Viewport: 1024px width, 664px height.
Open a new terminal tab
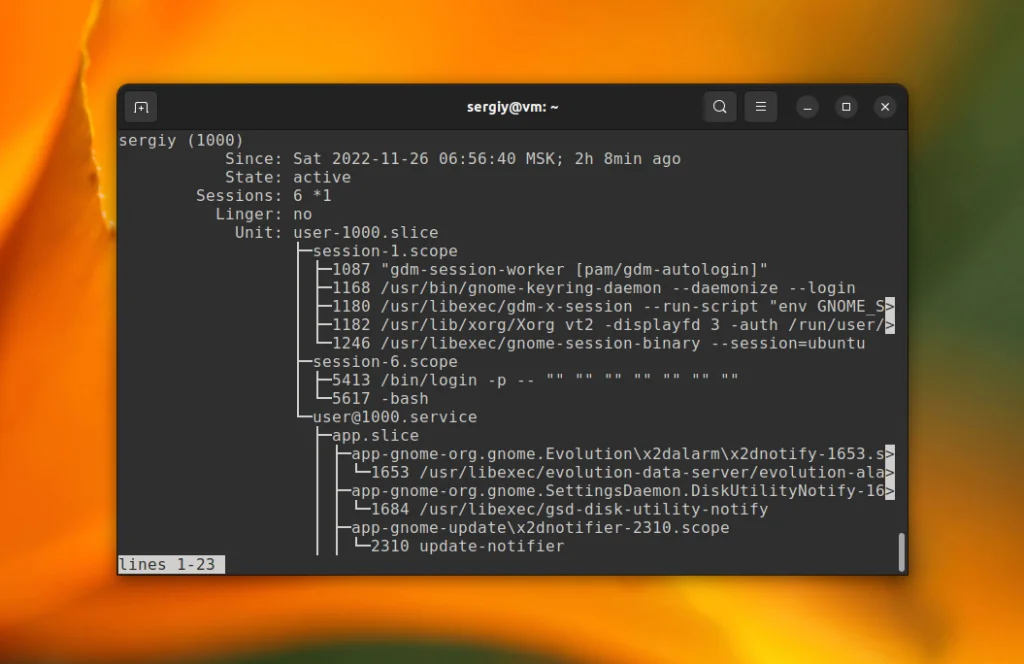tap(140, 106)
